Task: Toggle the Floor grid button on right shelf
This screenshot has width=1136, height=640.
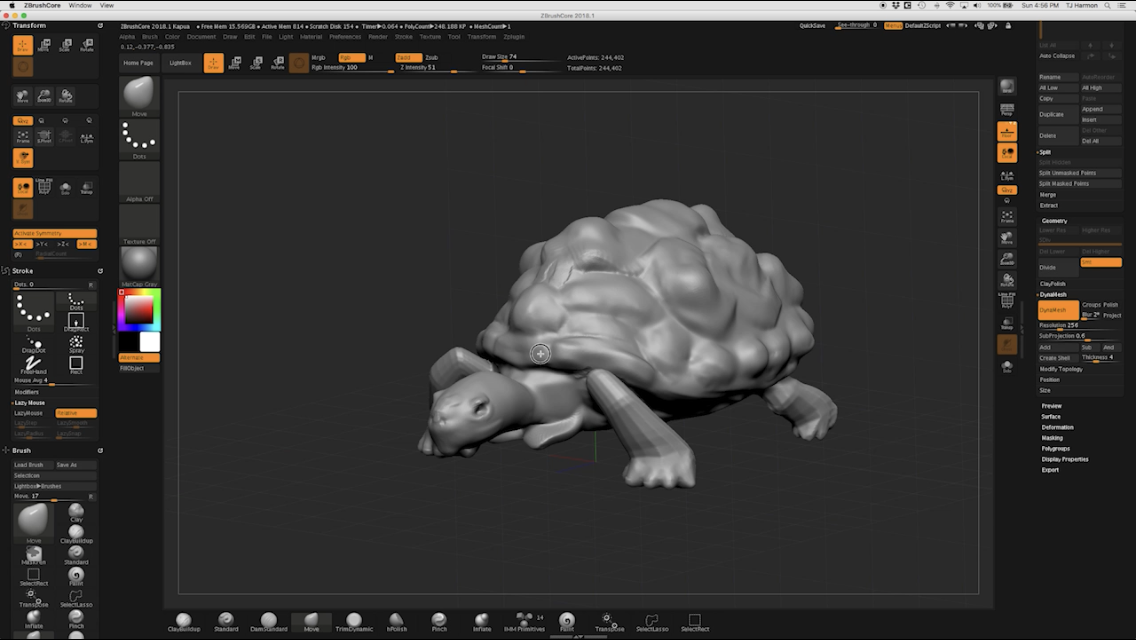Action: point(1007,131)
